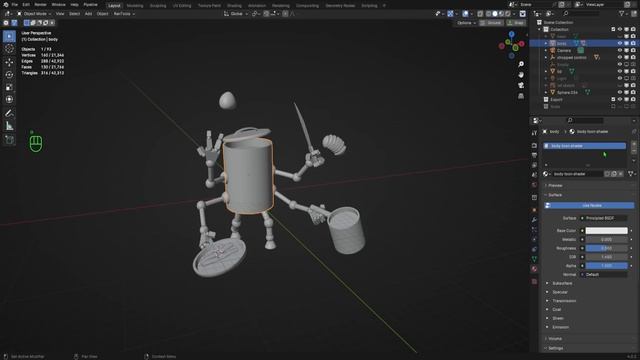640x360 pixels.
Task: Click the Blender logo icon
Action: pyautogui.click(x=6, y=5)
